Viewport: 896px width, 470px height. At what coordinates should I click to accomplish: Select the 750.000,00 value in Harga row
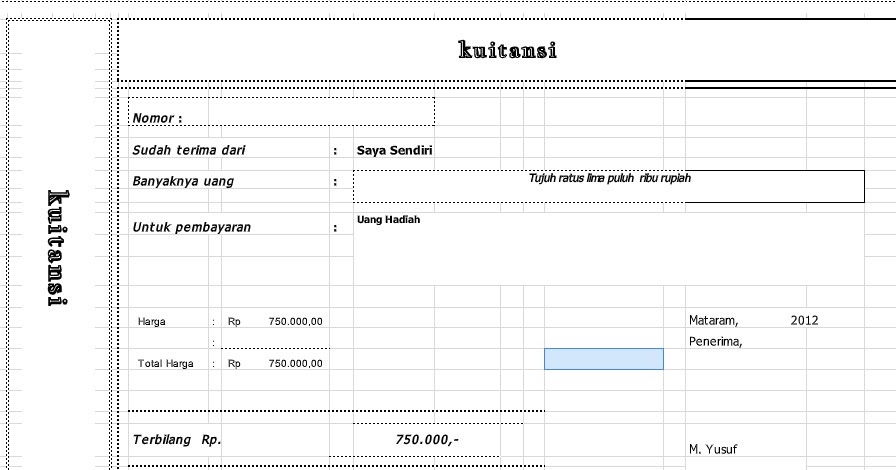pyautogui.click(x=295, y=321)
